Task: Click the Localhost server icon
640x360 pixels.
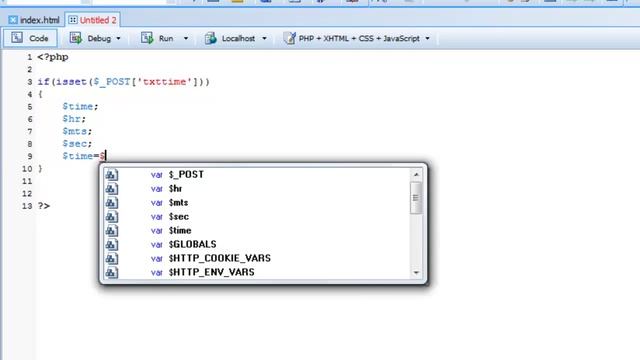Action: 211,38
